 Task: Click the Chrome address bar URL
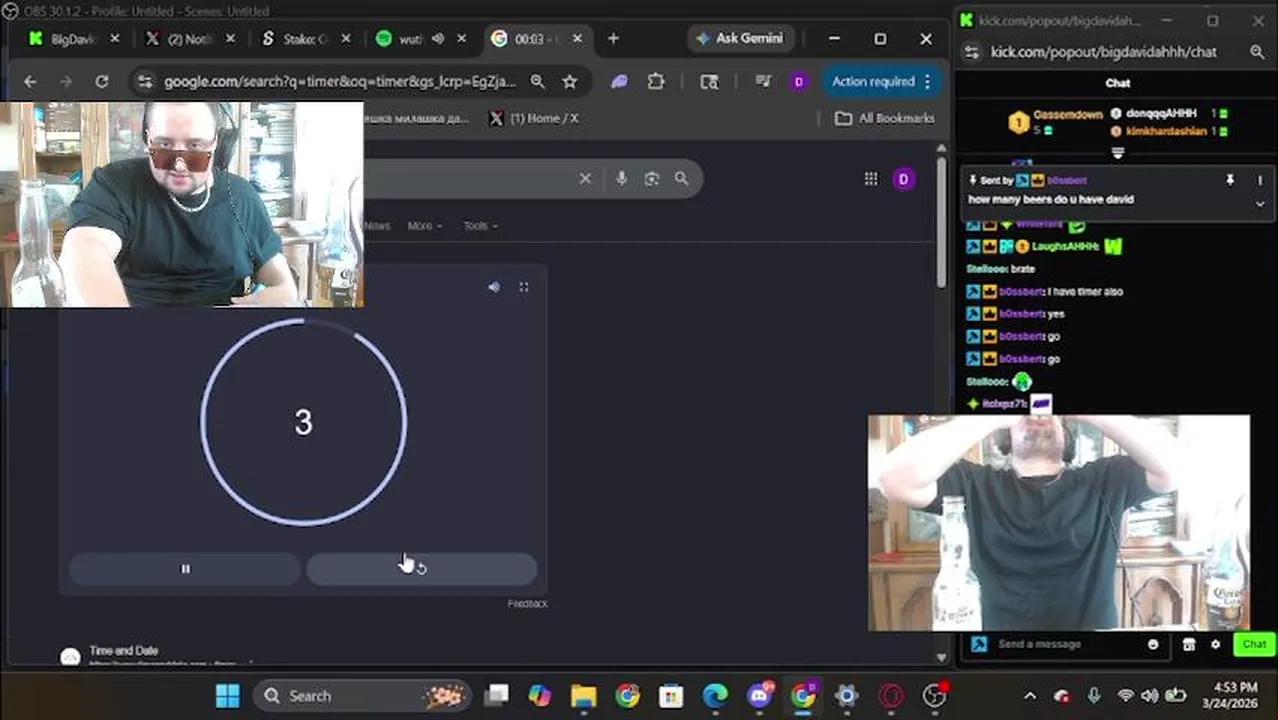pyautogui.click(x=340, y=82)
